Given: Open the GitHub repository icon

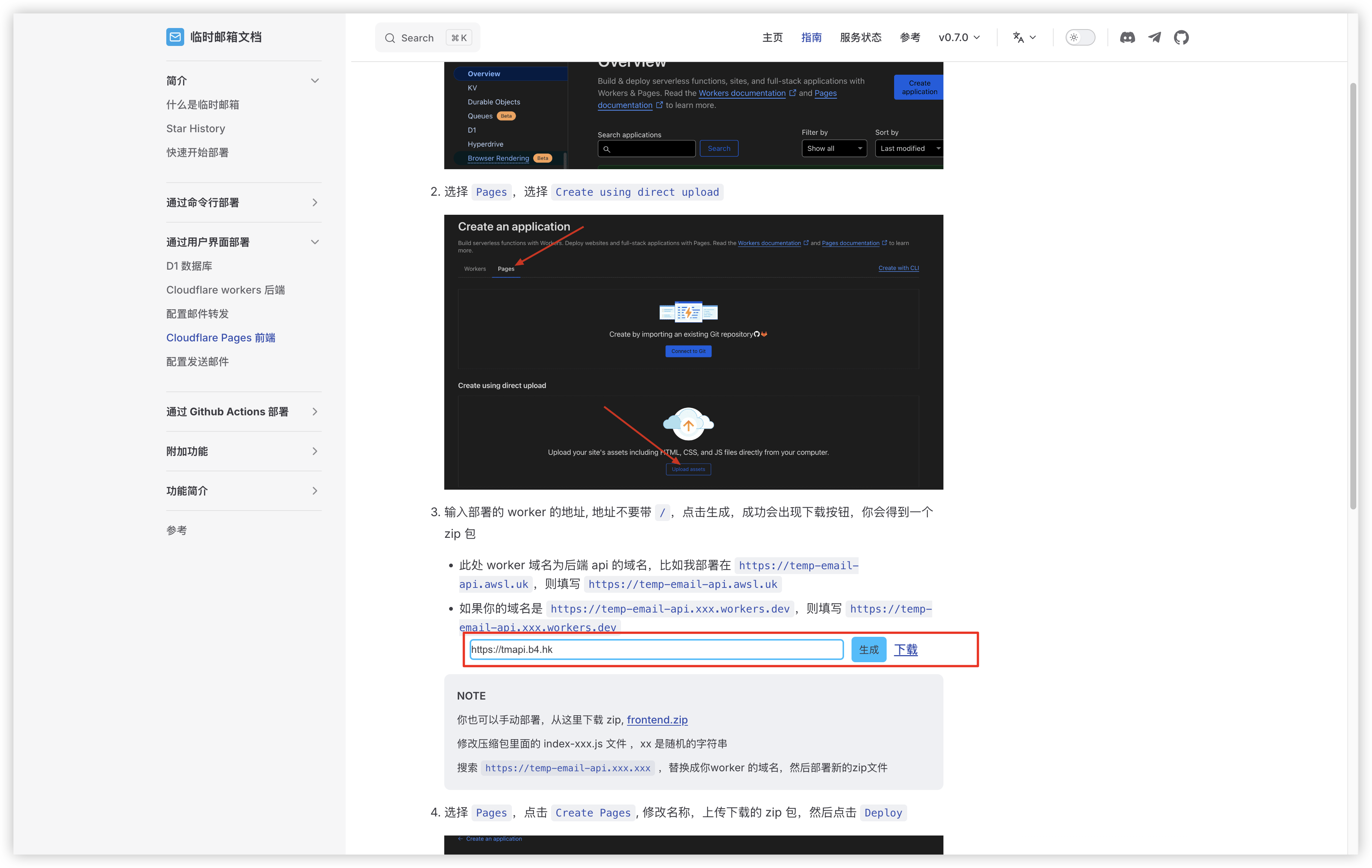Looking at the screenshot, I should (x=1181, y=37).
